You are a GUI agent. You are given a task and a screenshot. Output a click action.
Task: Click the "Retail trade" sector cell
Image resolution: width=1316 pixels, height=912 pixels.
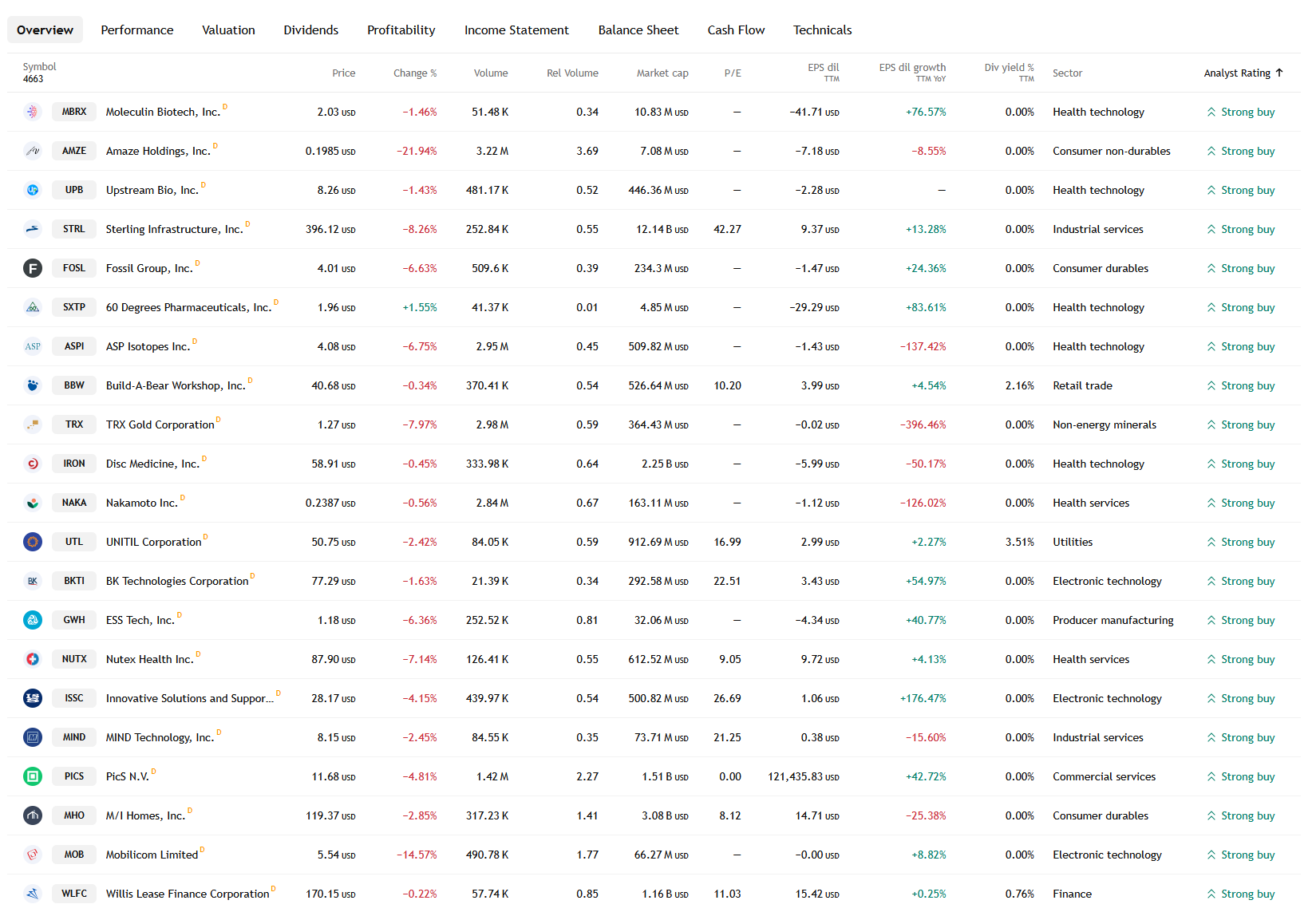point(1082,385)
